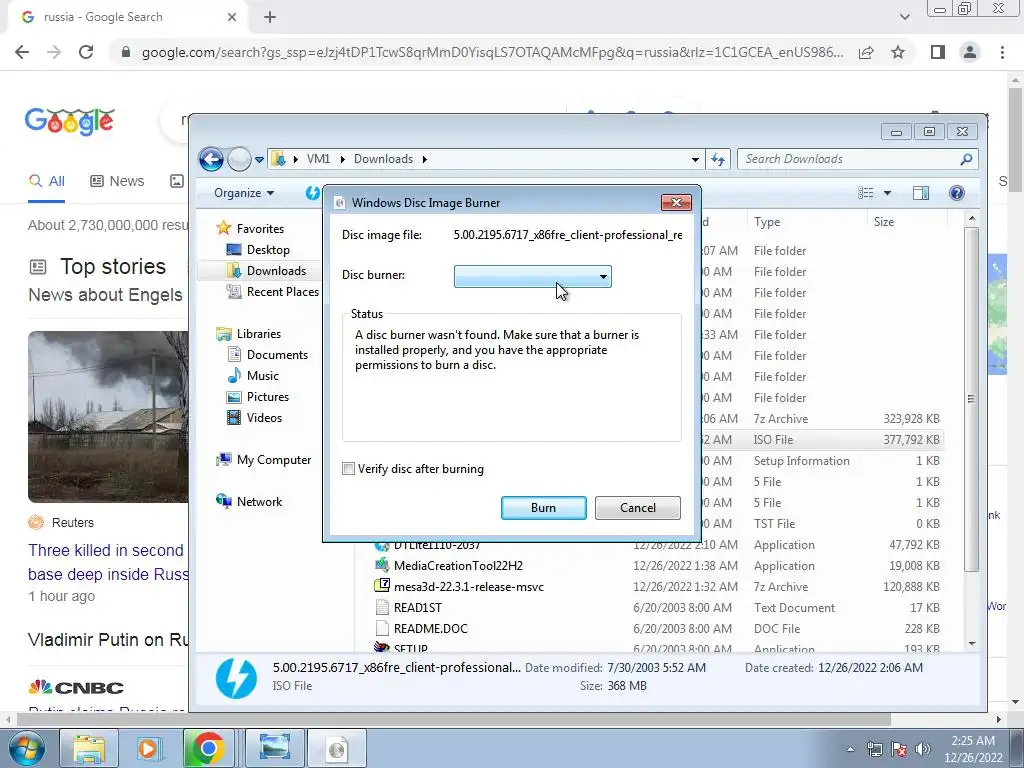The height and width of the screenshot is (768, 1024).
Task: Select the mesa3d-22.3.1-release-msvc archive
Action: [x=468, y=586]
